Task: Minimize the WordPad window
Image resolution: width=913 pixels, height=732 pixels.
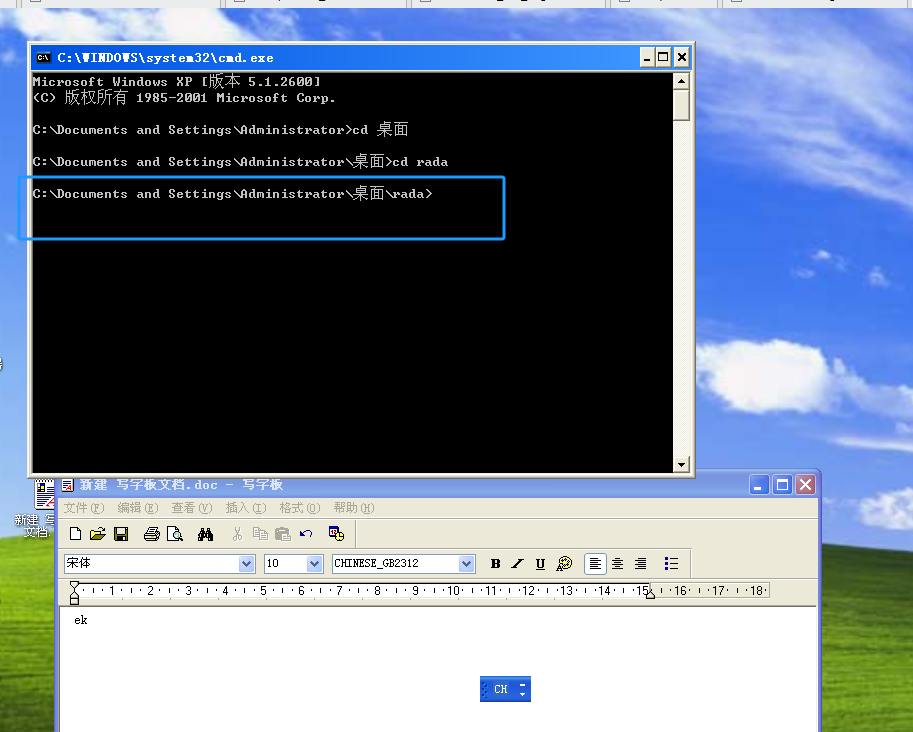Action: click(x=759, y=485)
